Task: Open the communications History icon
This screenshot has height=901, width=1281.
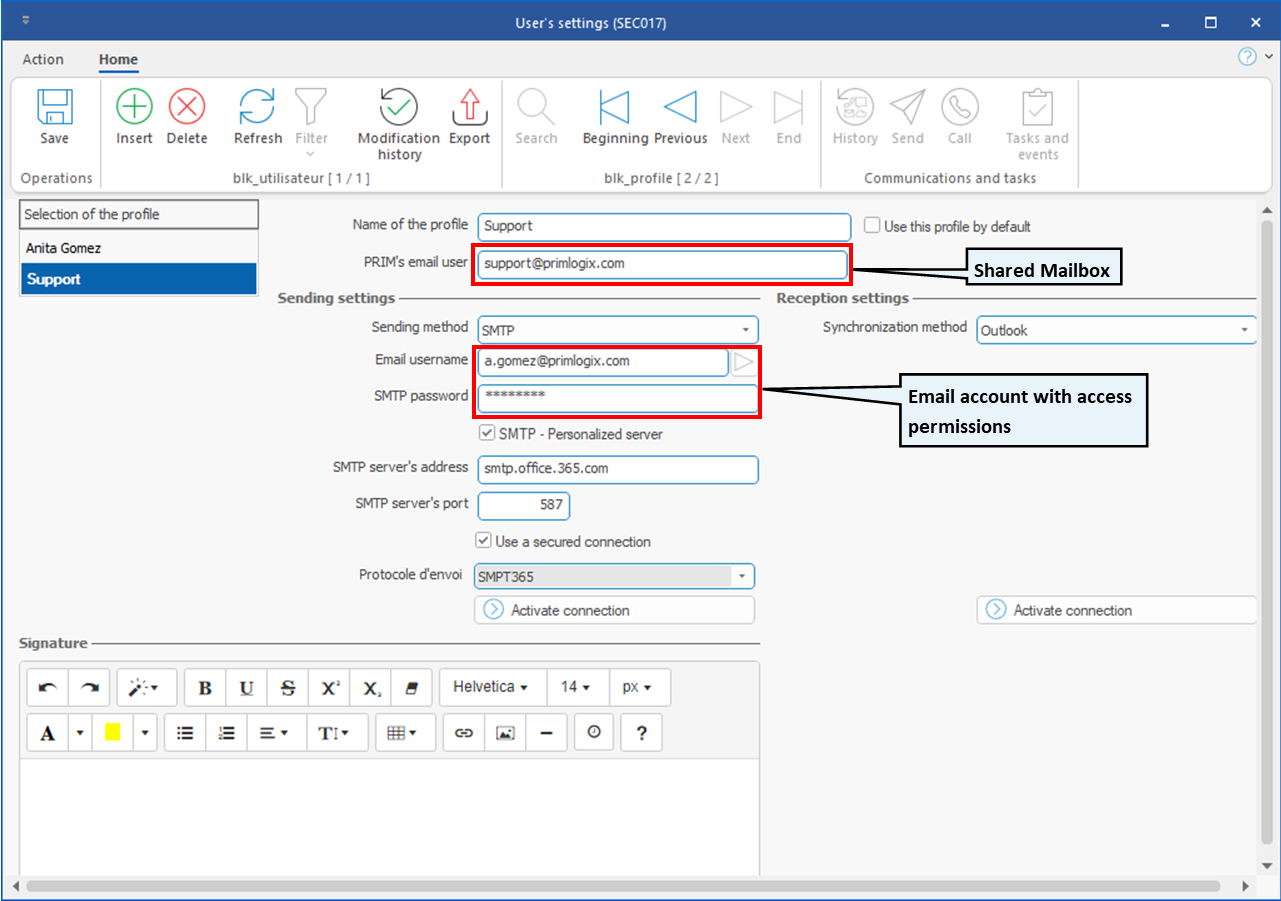Action: (x=855, y=107)
